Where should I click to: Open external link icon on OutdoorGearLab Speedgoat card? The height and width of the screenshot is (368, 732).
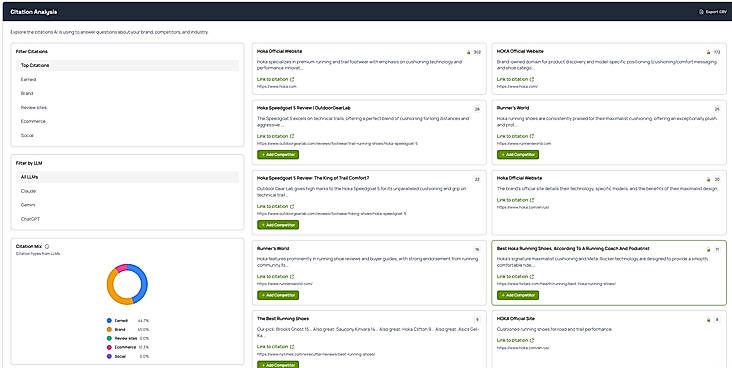[292, 136]
